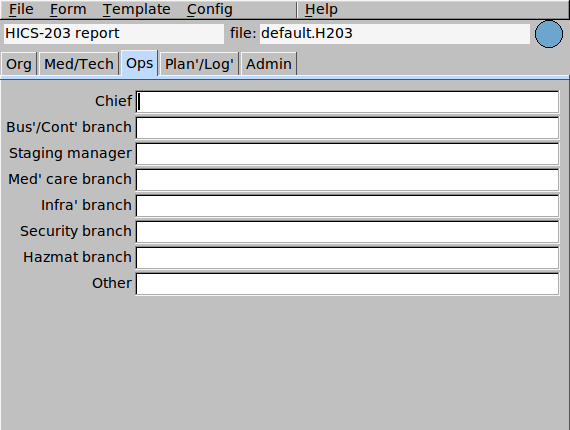Click the HICS-203 report title field
570x430 pixels.
(114, 34)
